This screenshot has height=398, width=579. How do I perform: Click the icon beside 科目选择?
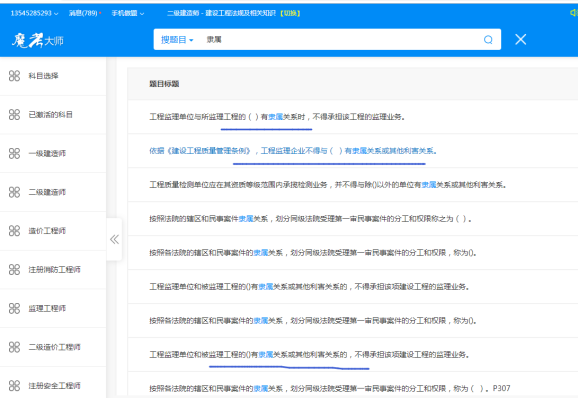pos(14,76)
